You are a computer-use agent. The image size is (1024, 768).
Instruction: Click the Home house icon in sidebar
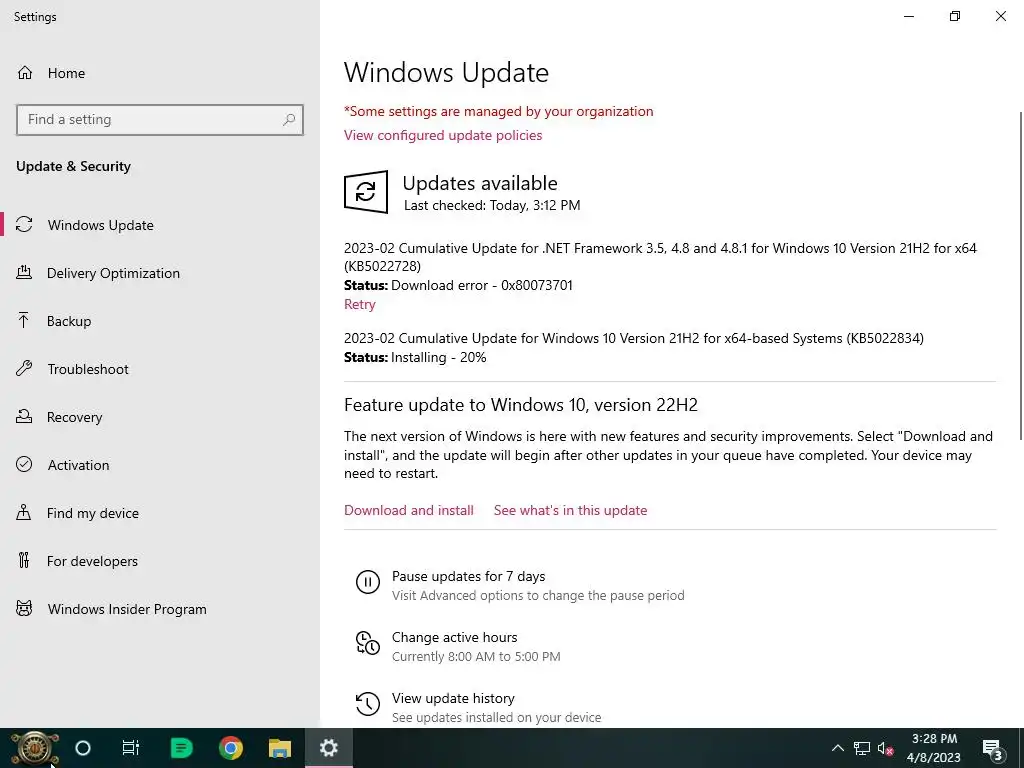(x=25, y=72)
